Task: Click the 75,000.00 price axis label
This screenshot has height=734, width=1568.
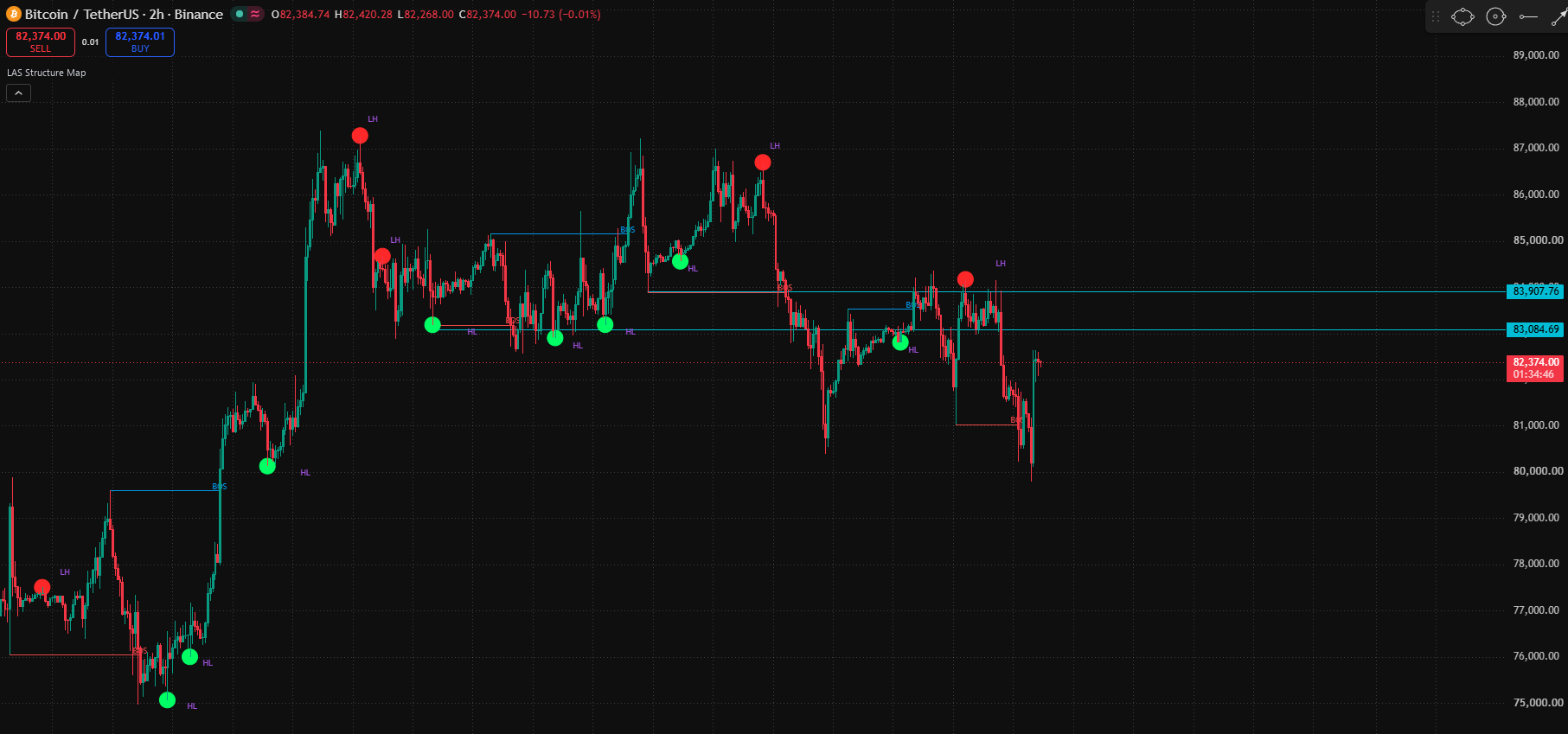Action: (1538, 703)
